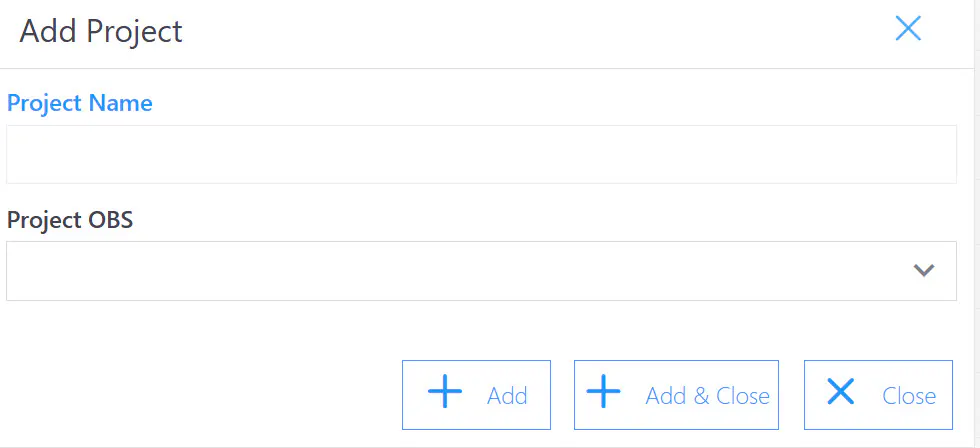980x448 pixels.
Task: Click the X icon on the Close button
Action: click(x=841, y=391)
